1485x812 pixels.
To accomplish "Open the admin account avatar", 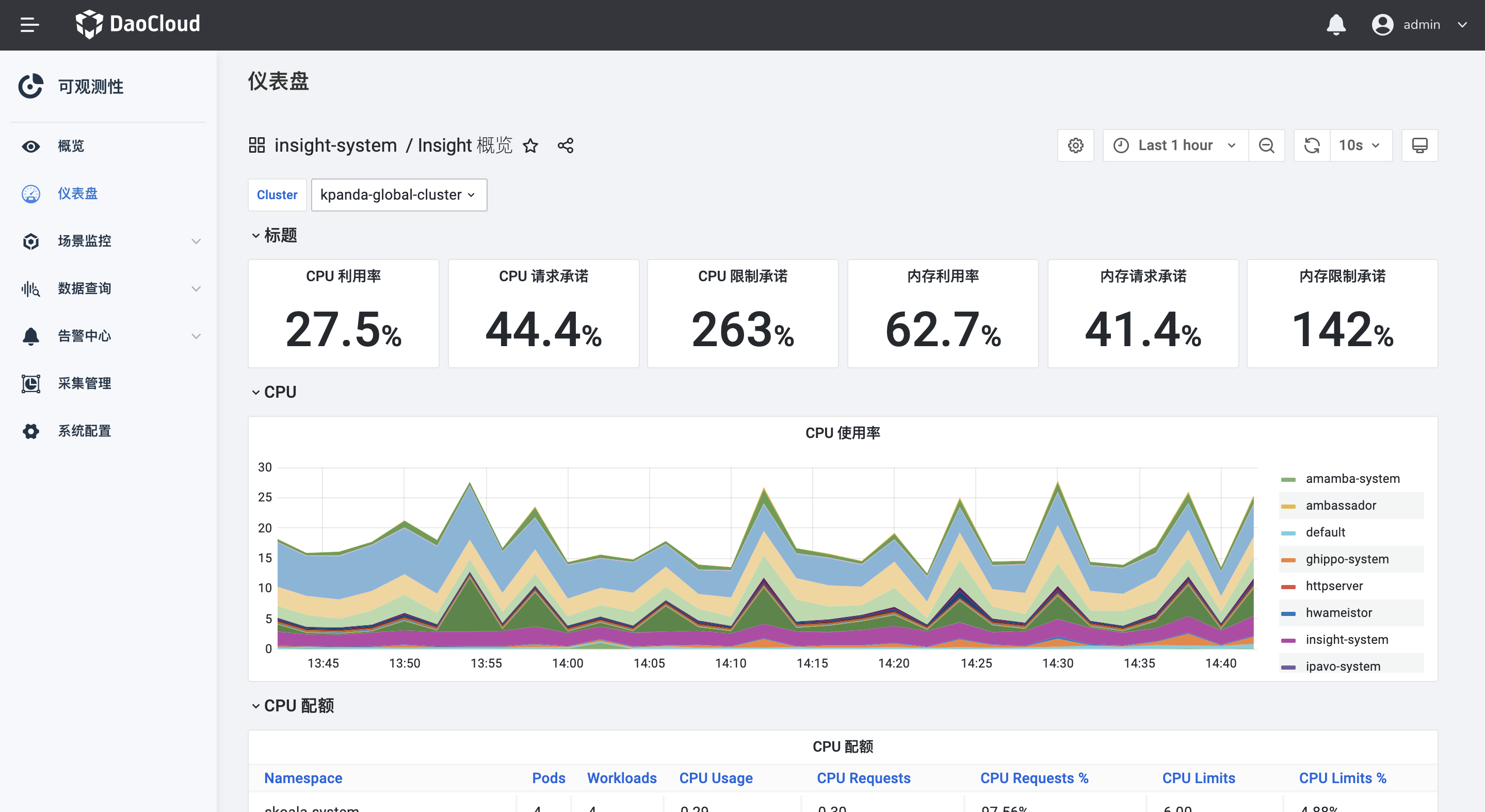I will (1382, 25).
